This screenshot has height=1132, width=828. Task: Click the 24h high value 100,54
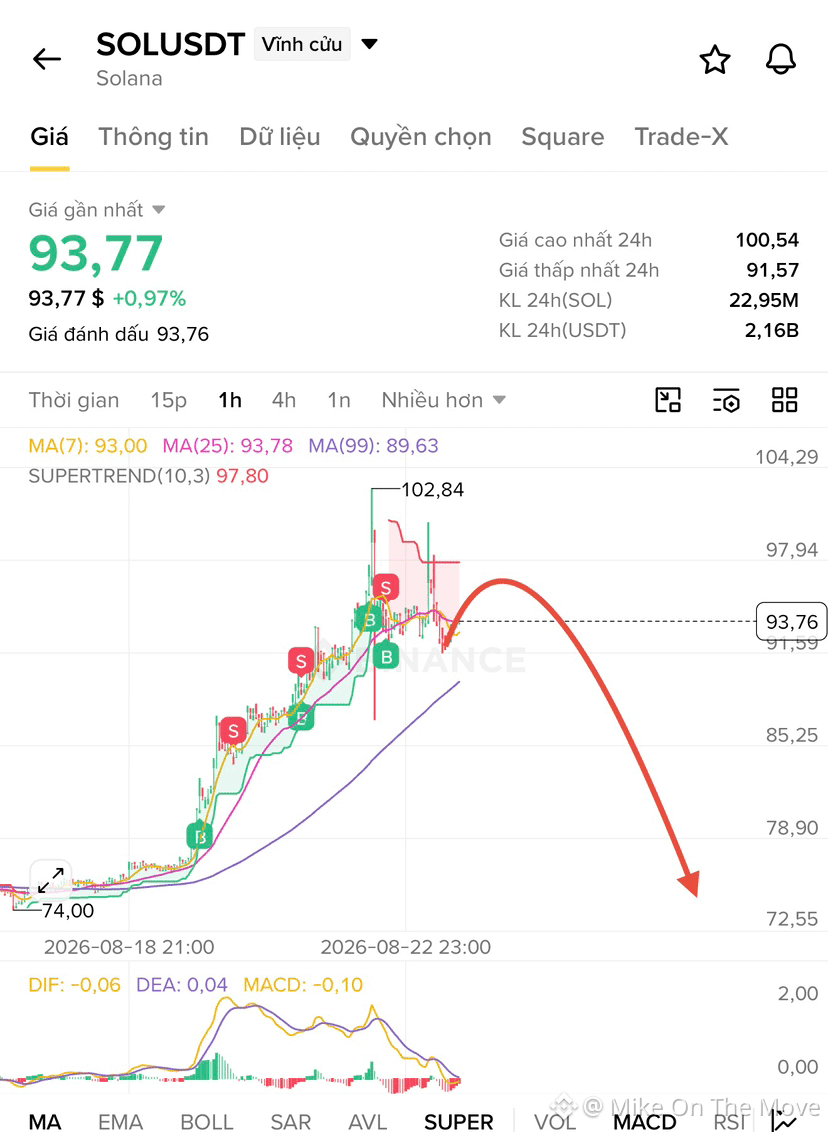tap(767, 240)
